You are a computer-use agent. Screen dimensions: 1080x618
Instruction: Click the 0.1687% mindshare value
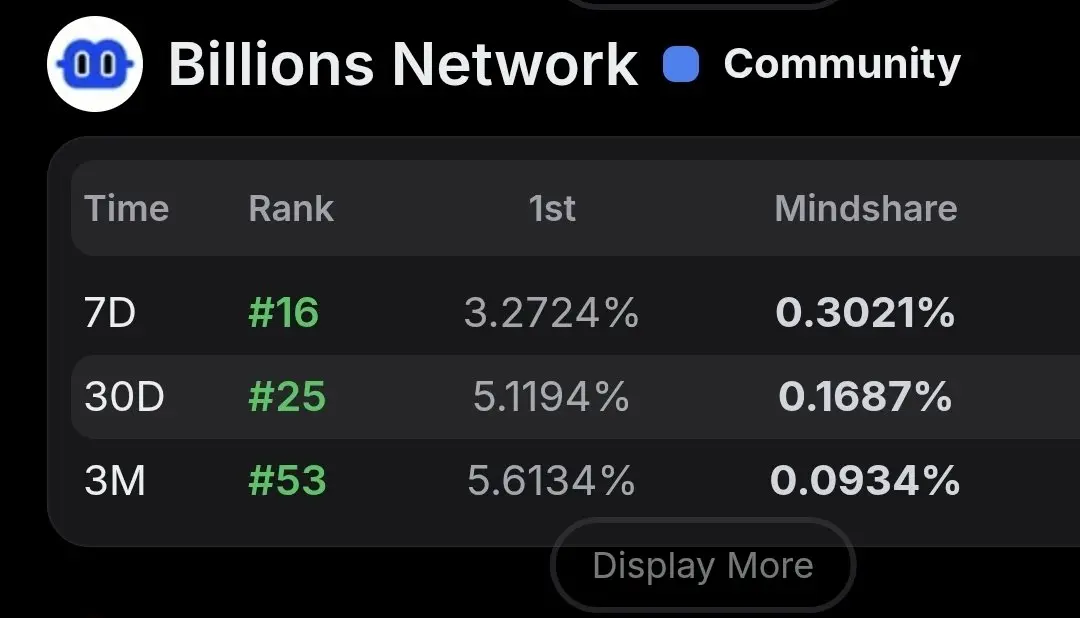tap(865, 397)
